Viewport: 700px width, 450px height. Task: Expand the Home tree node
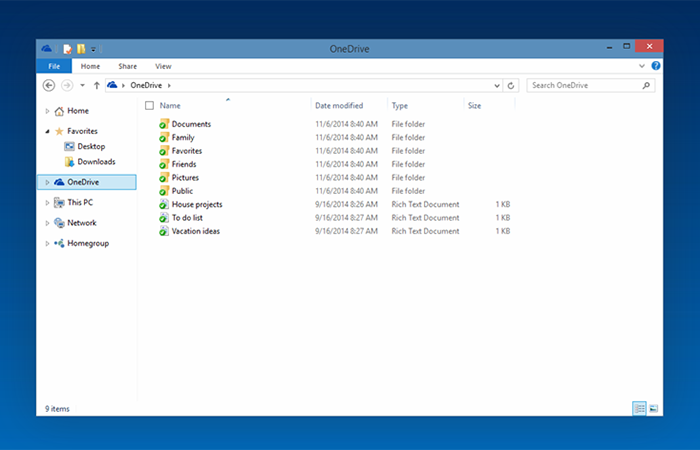coord(47,111)
